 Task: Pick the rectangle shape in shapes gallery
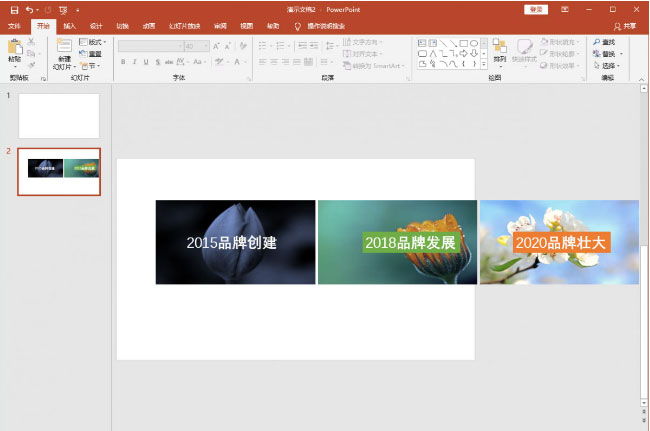tap(464, 43)
